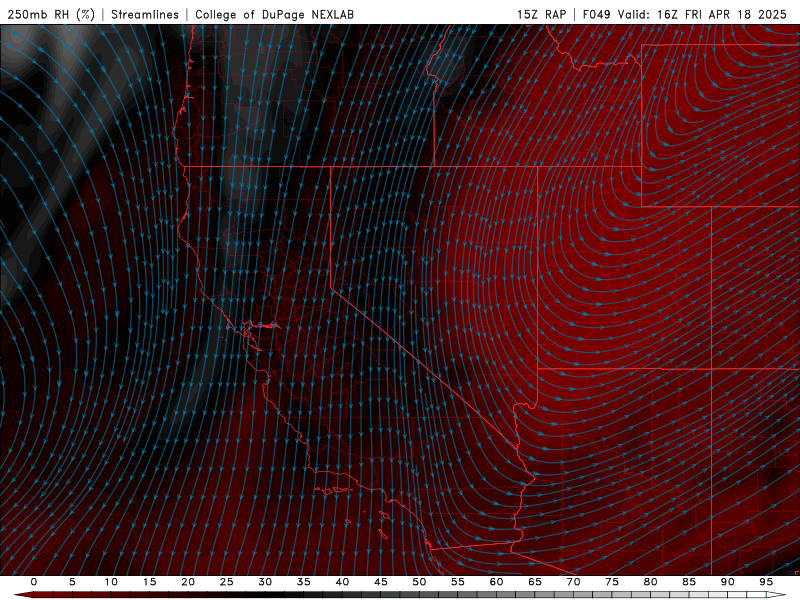800x600 pixels.
Task: Click the colorbar label "60"
Action: [496, 582]
